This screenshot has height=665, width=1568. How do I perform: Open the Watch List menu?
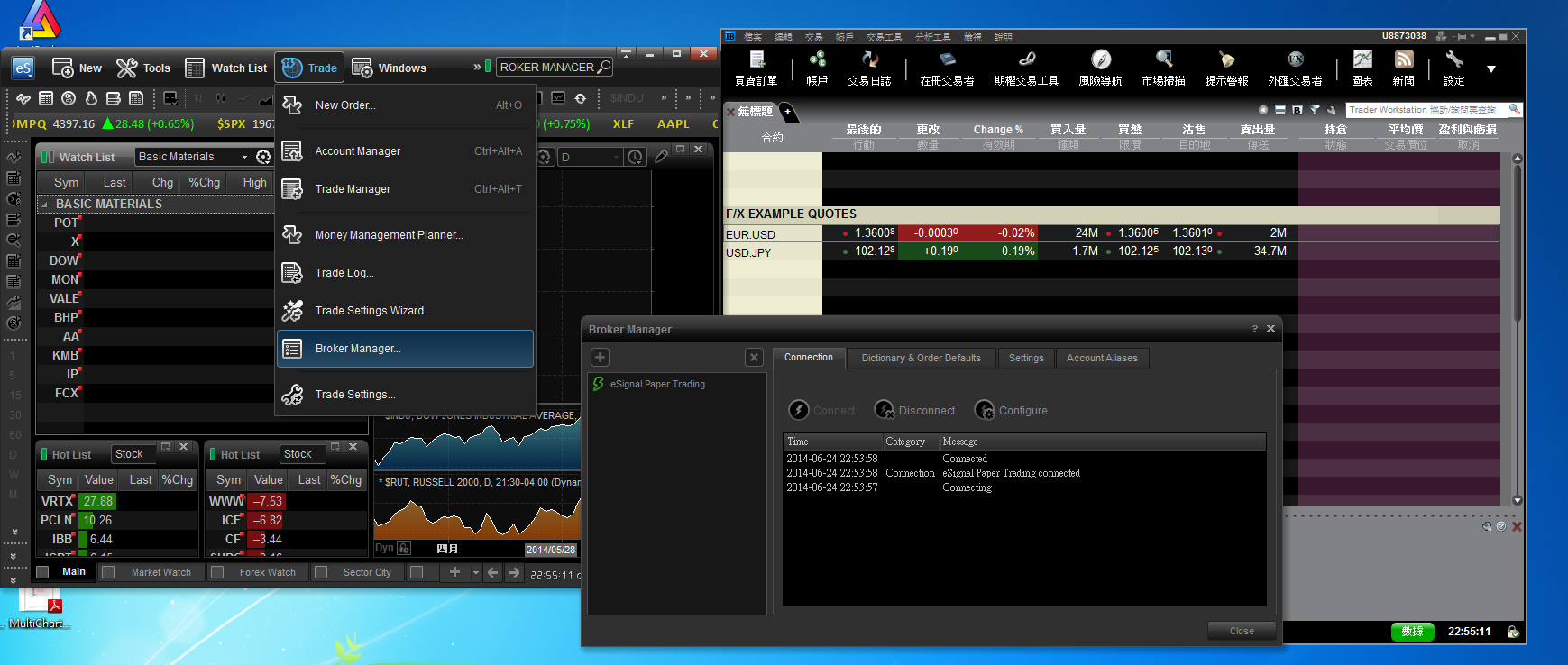(226, 68)
